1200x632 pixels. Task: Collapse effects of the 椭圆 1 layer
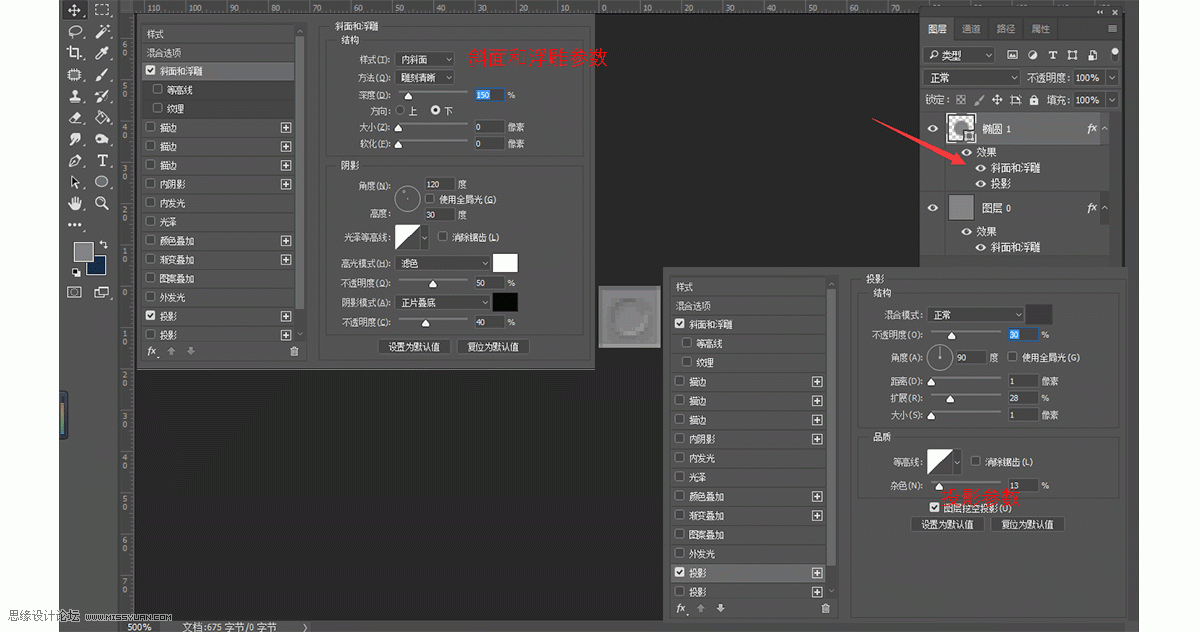click(x=1106, y=129)
